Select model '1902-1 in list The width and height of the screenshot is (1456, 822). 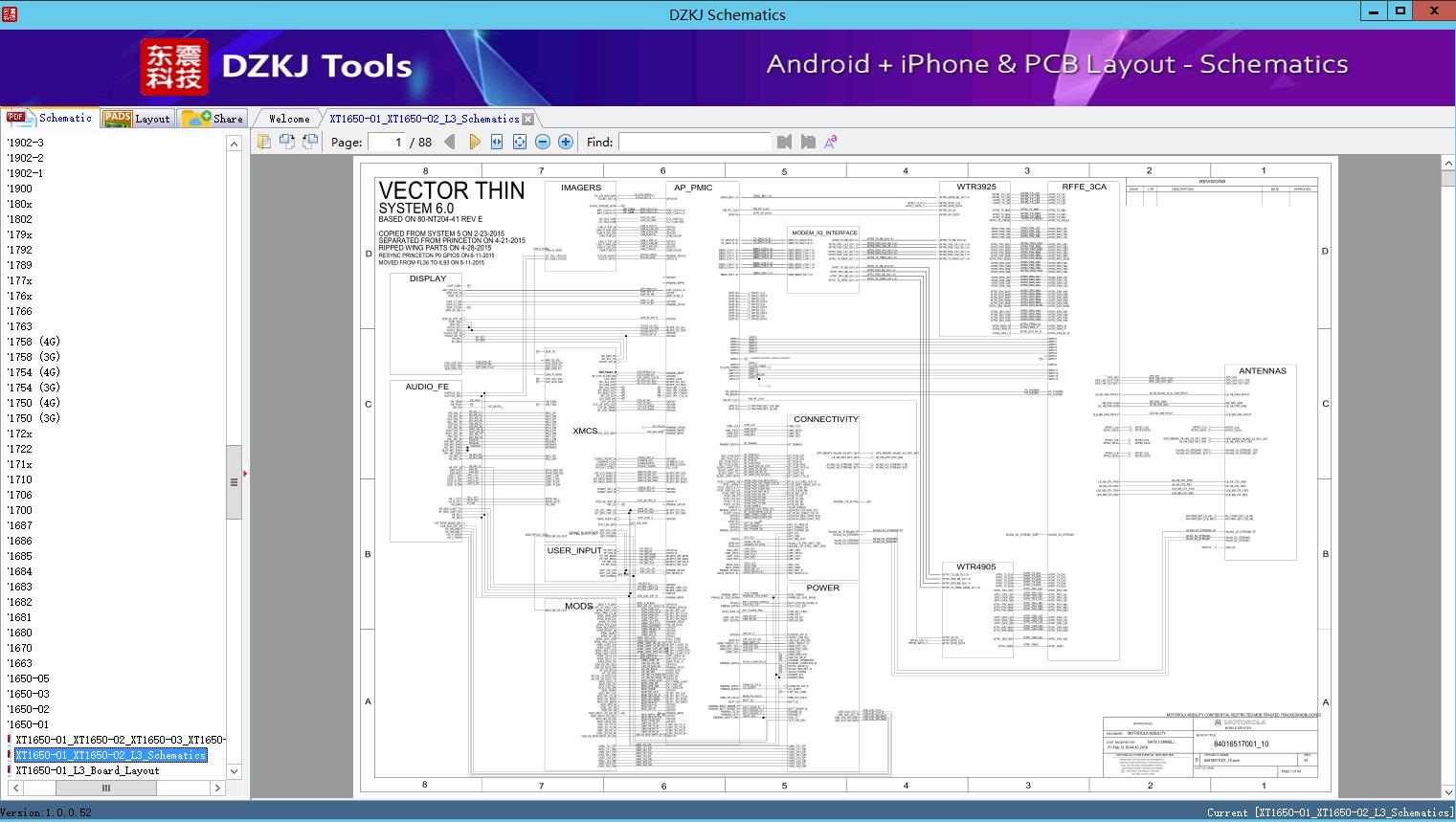click(25, 173)
